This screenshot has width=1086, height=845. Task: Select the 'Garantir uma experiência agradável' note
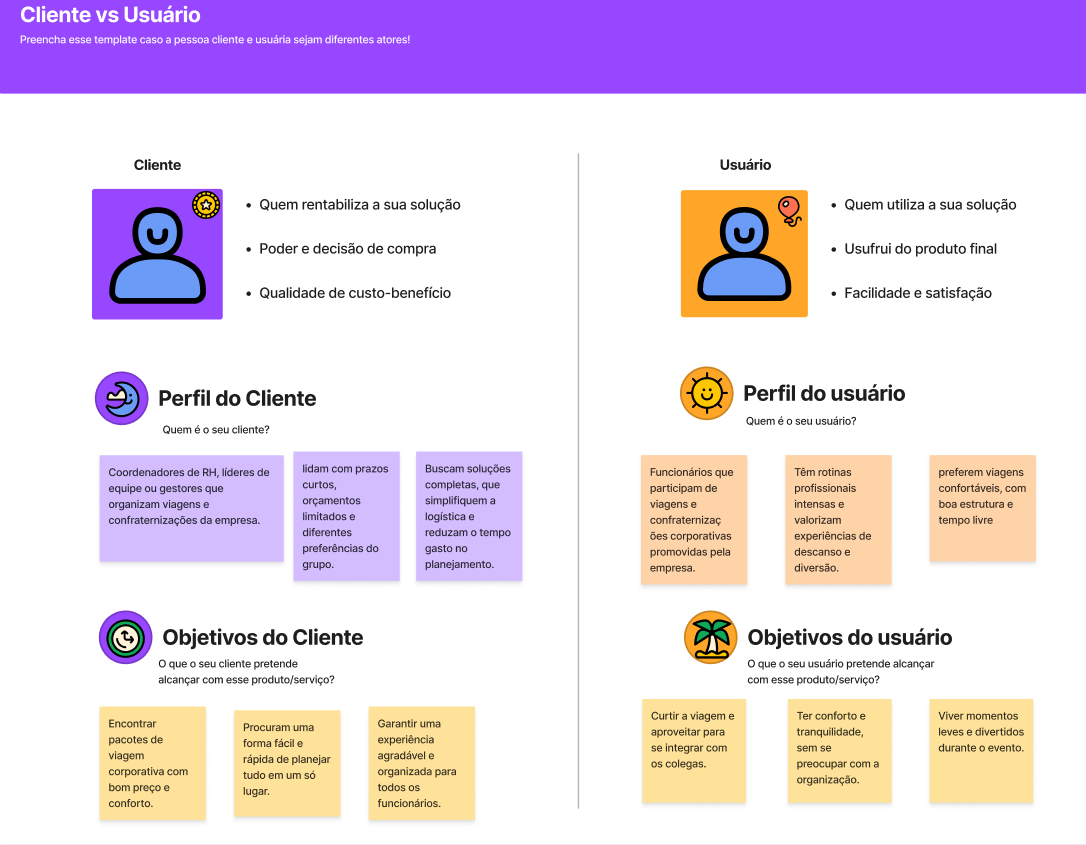(x=422, y=763)
